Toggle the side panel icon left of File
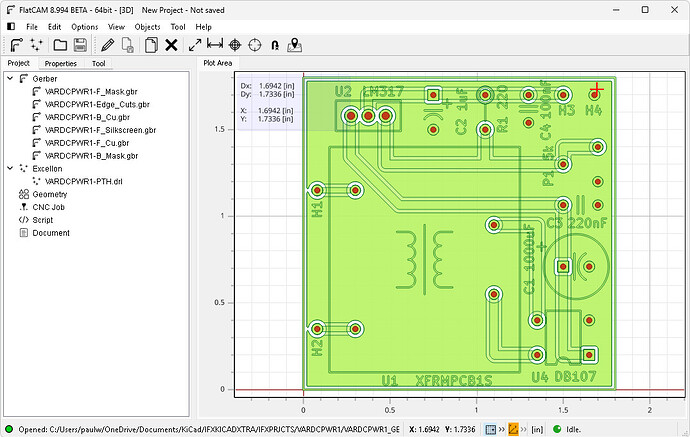The image size is (690, 437). (11, 25)
